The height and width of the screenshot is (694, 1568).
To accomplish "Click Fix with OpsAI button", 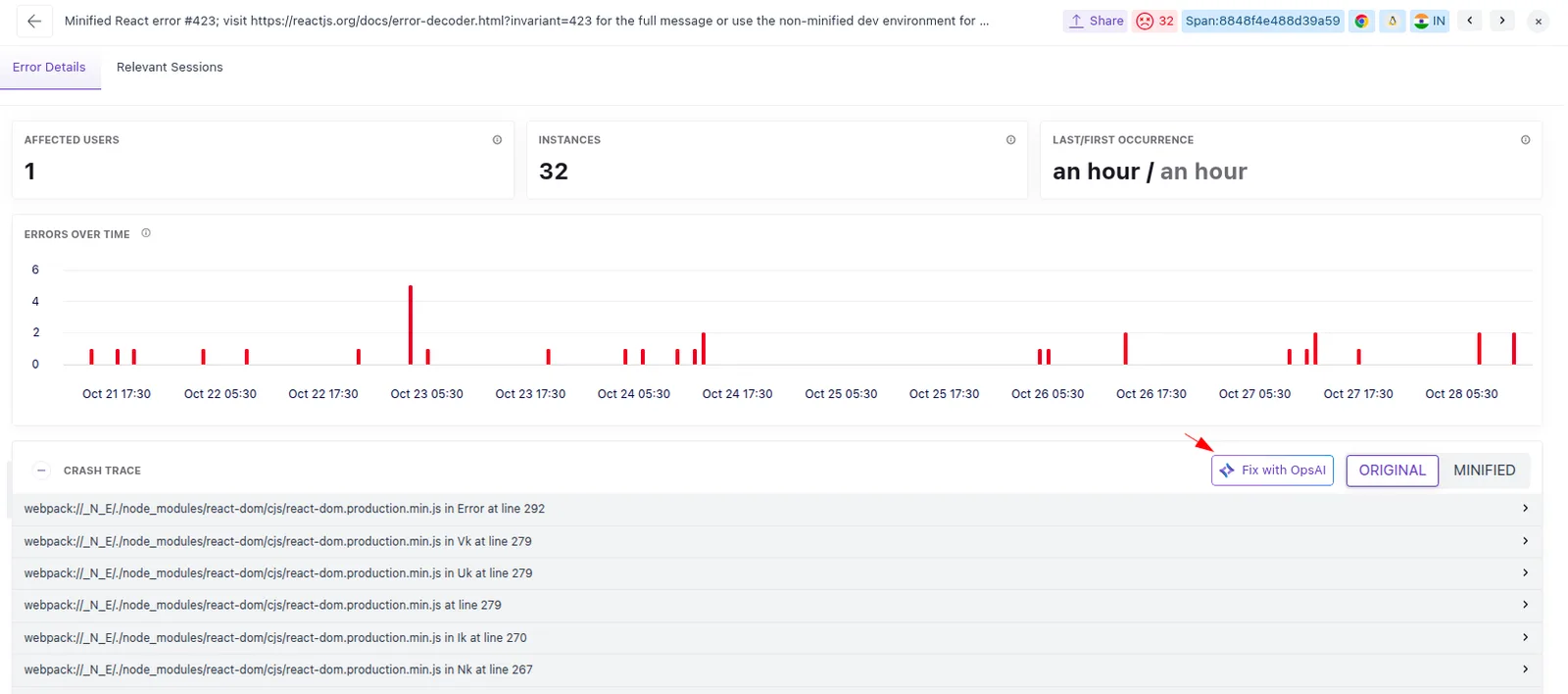I will click(1272, 471).
